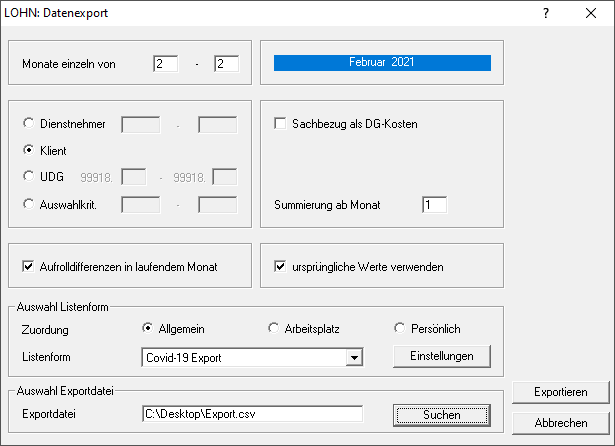Select the Dienstnehmer radio button
Image resolution: width=615 pixels, height=446 pixels.
(x=28, y=124)
